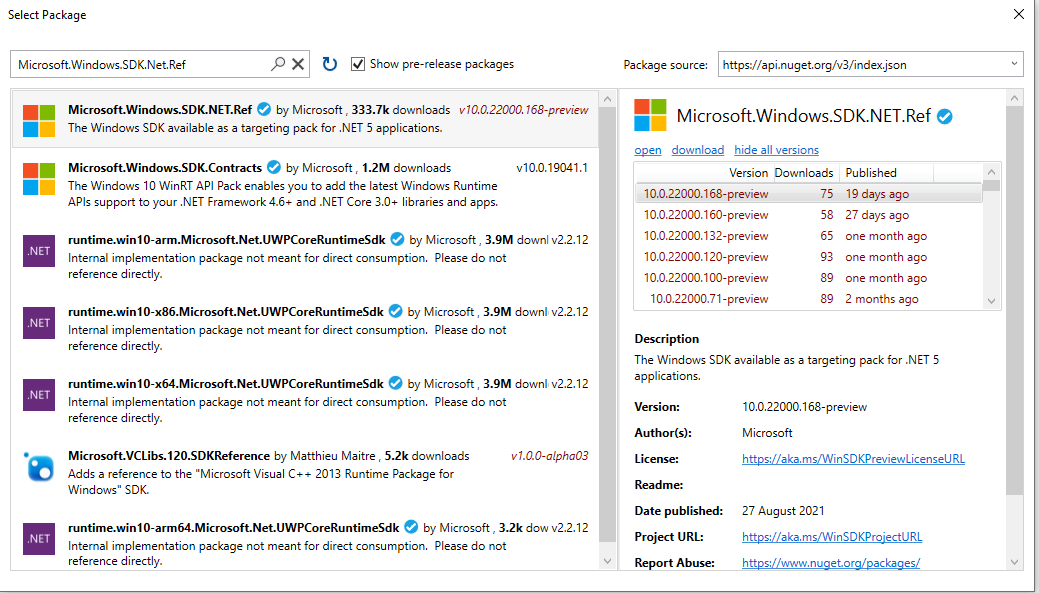This screenshot has width=1039, height=593.
Task: Open the WinSDKProjectURL link
Action: coord(832,537)
